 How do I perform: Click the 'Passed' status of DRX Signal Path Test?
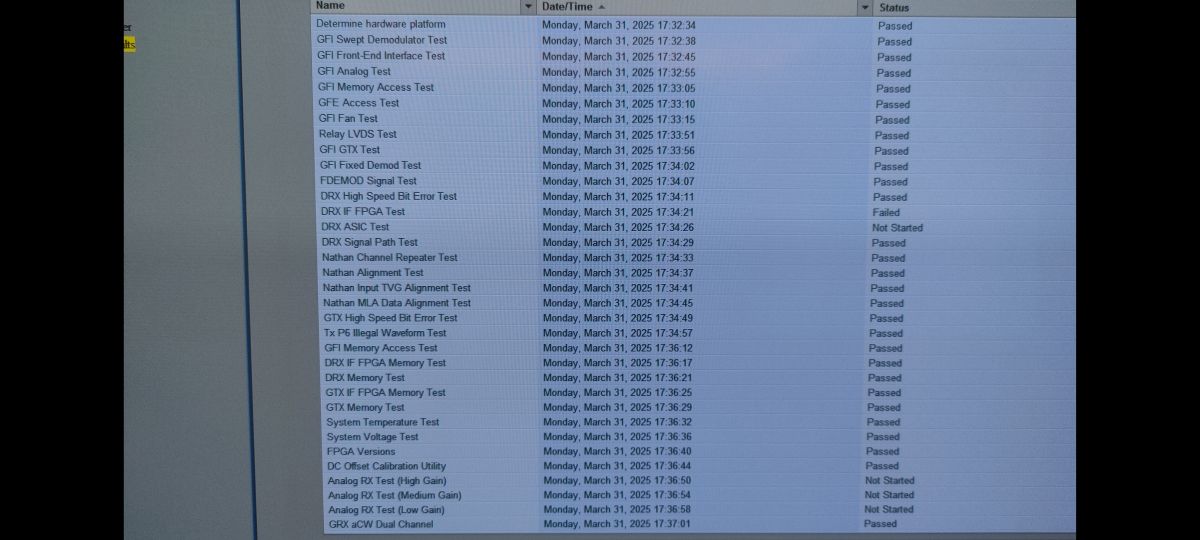889,243
